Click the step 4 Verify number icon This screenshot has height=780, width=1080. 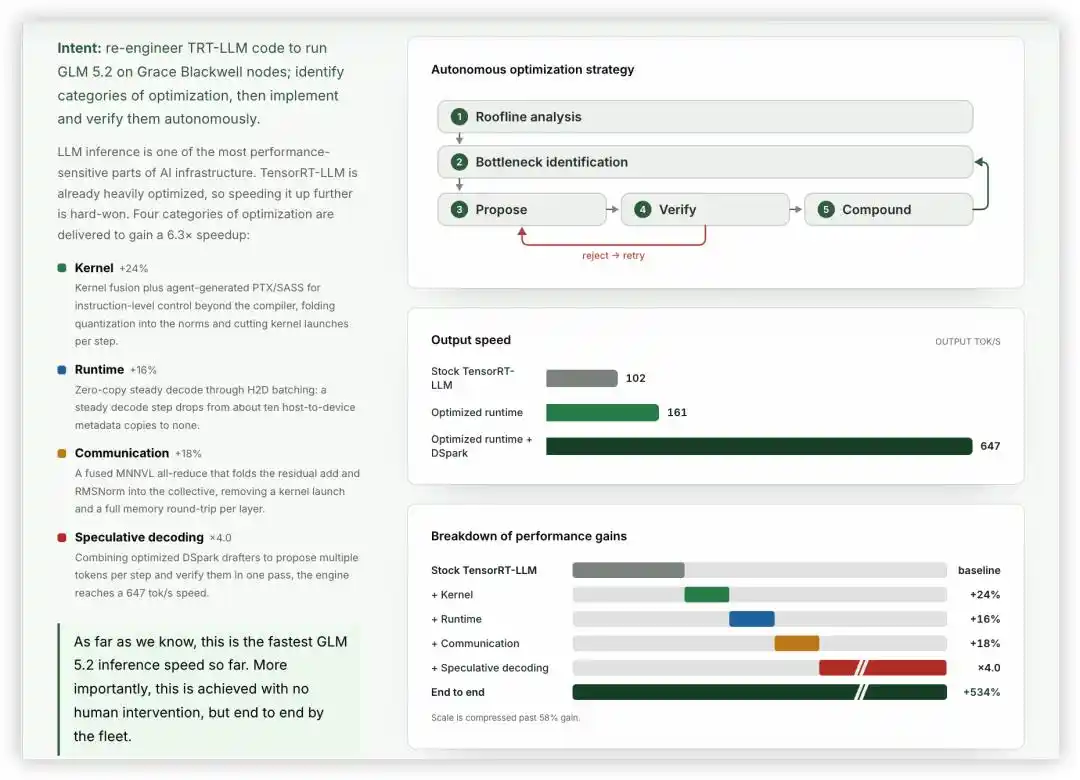(x=643, y=209)
